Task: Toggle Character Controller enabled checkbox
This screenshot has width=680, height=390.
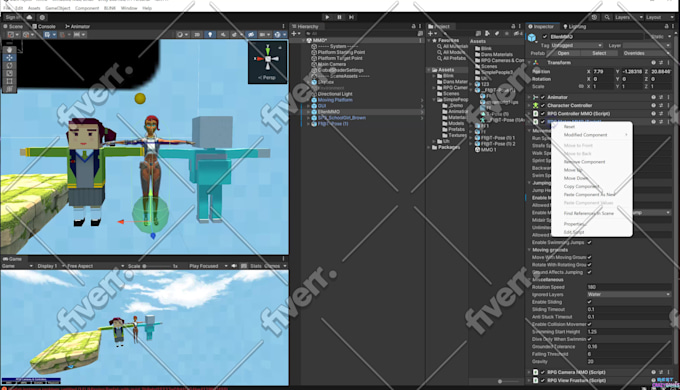Action: tap(542, 105)
